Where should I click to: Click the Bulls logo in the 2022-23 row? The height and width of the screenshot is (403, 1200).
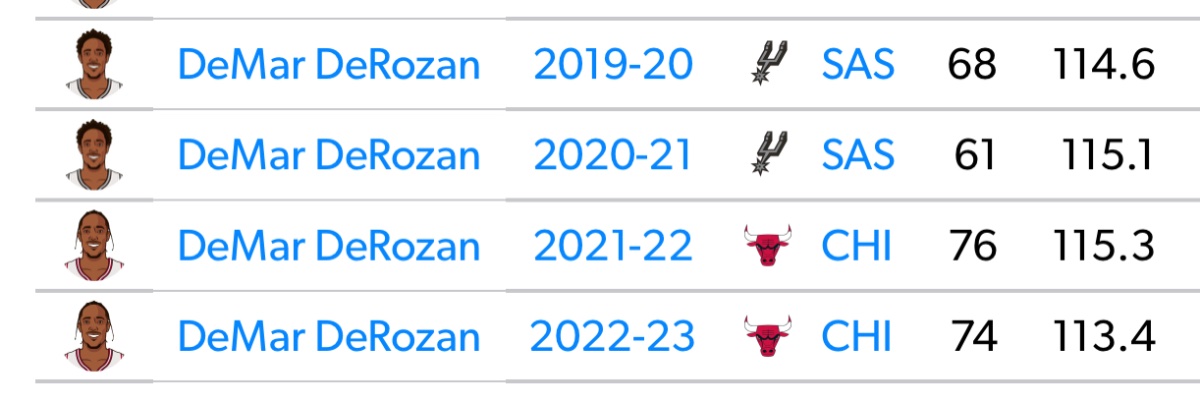[768, 337]
